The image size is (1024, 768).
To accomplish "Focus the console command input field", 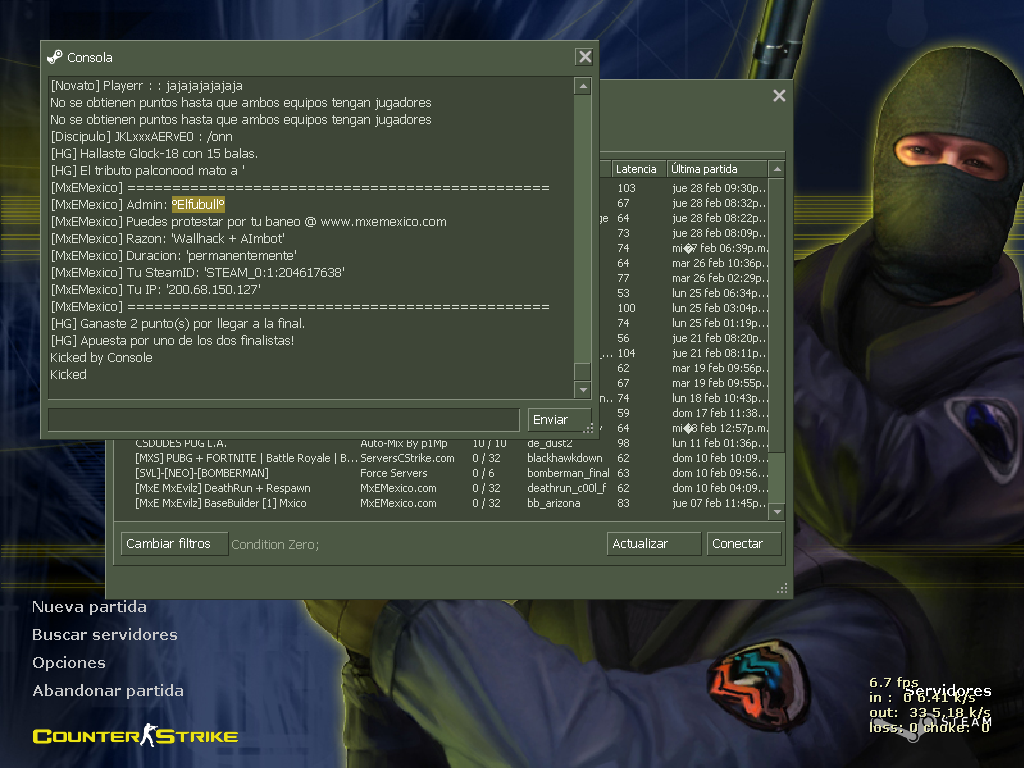I will [x=283, y=420].
